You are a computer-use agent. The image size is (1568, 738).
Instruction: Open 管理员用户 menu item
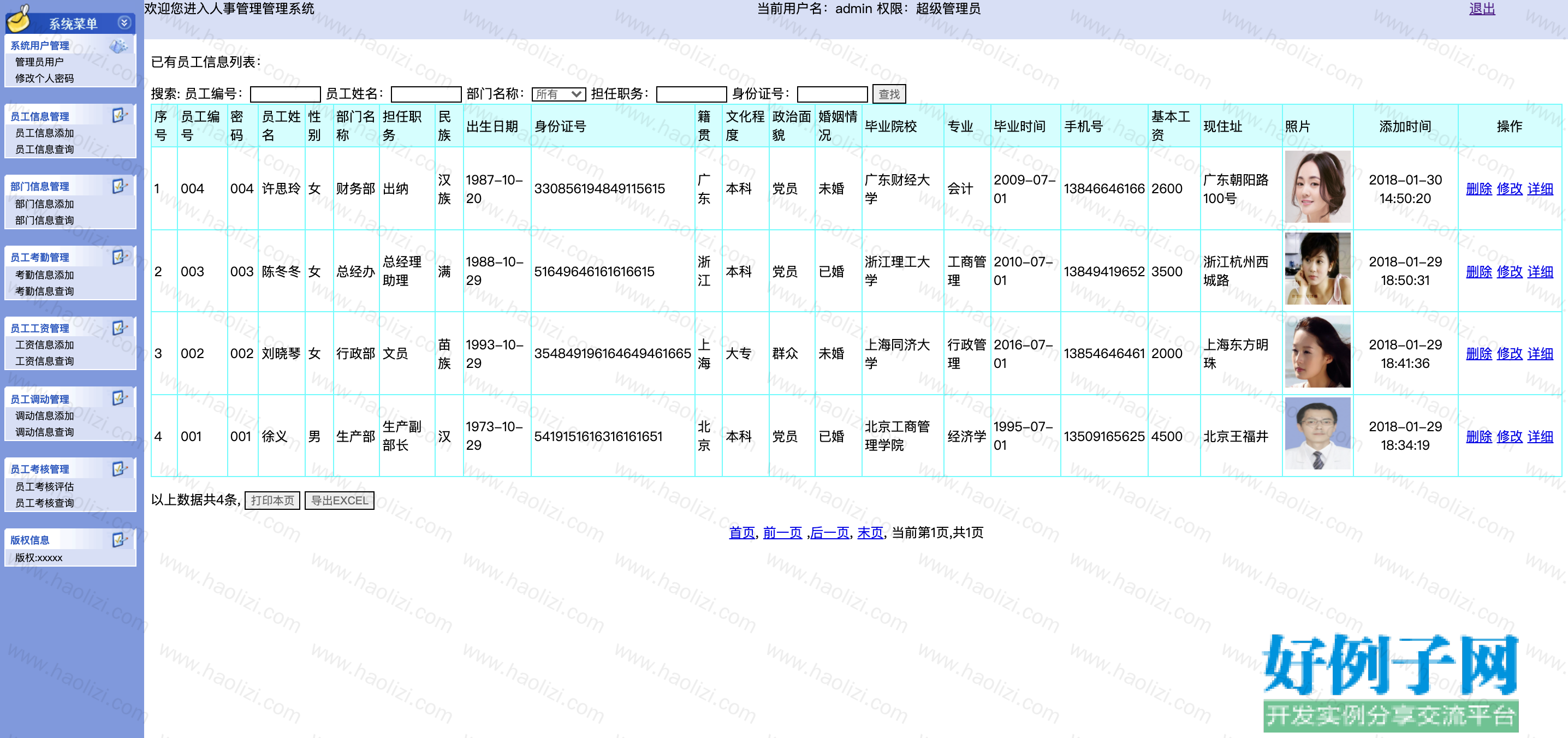(x=39, y=62)
